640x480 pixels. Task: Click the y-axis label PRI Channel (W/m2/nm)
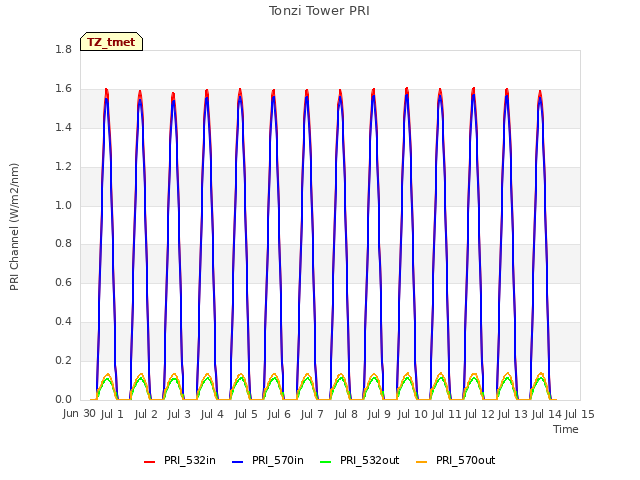pyautogui.click(x=14, y=227)
